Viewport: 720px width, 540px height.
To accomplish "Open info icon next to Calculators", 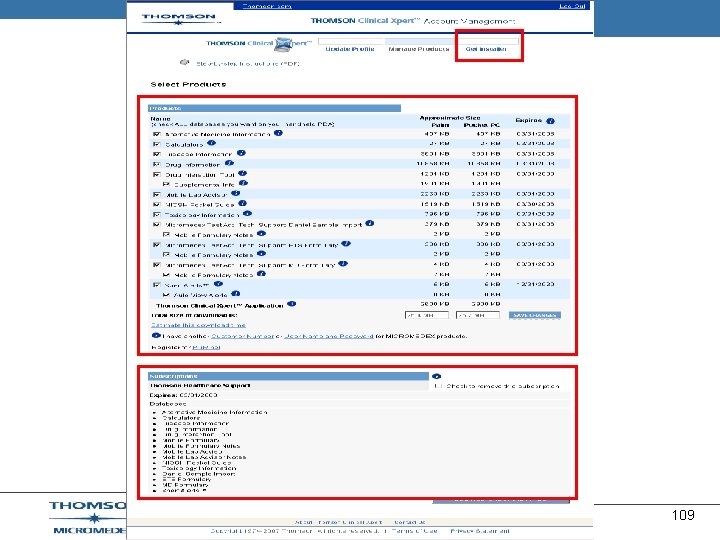I will pyautogui.click(x=211, y=143).
